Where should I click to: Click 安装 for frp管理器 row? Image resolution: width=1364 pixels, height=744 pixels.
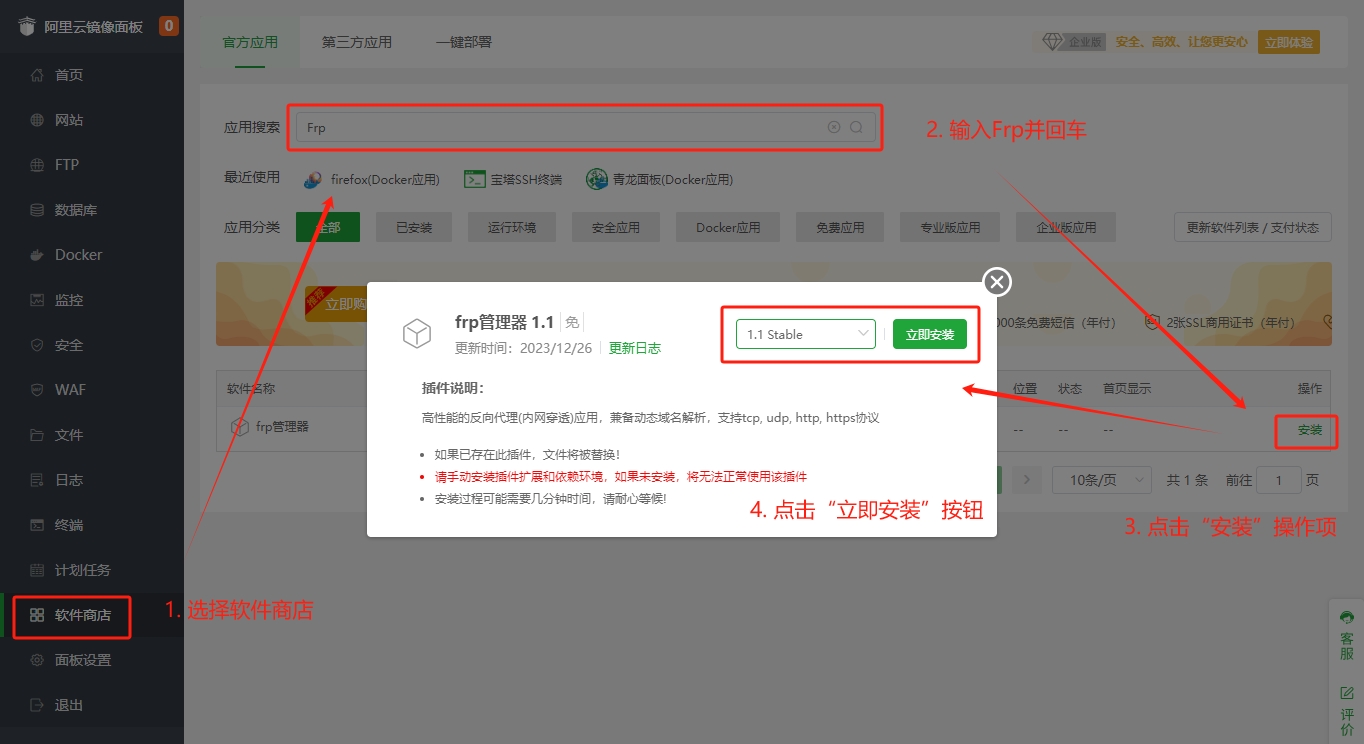coord(1309,431)
